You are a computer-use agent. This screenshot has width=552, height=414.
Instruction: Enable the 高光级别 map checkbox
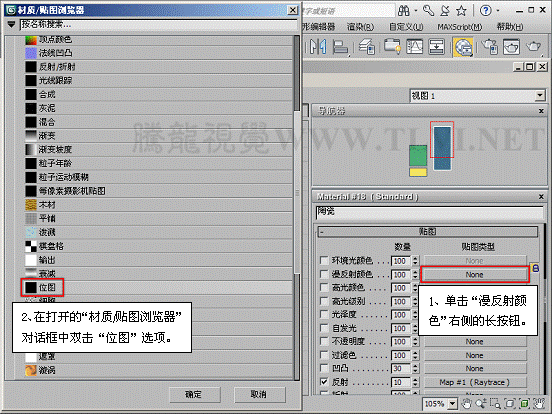click(324, 301)
